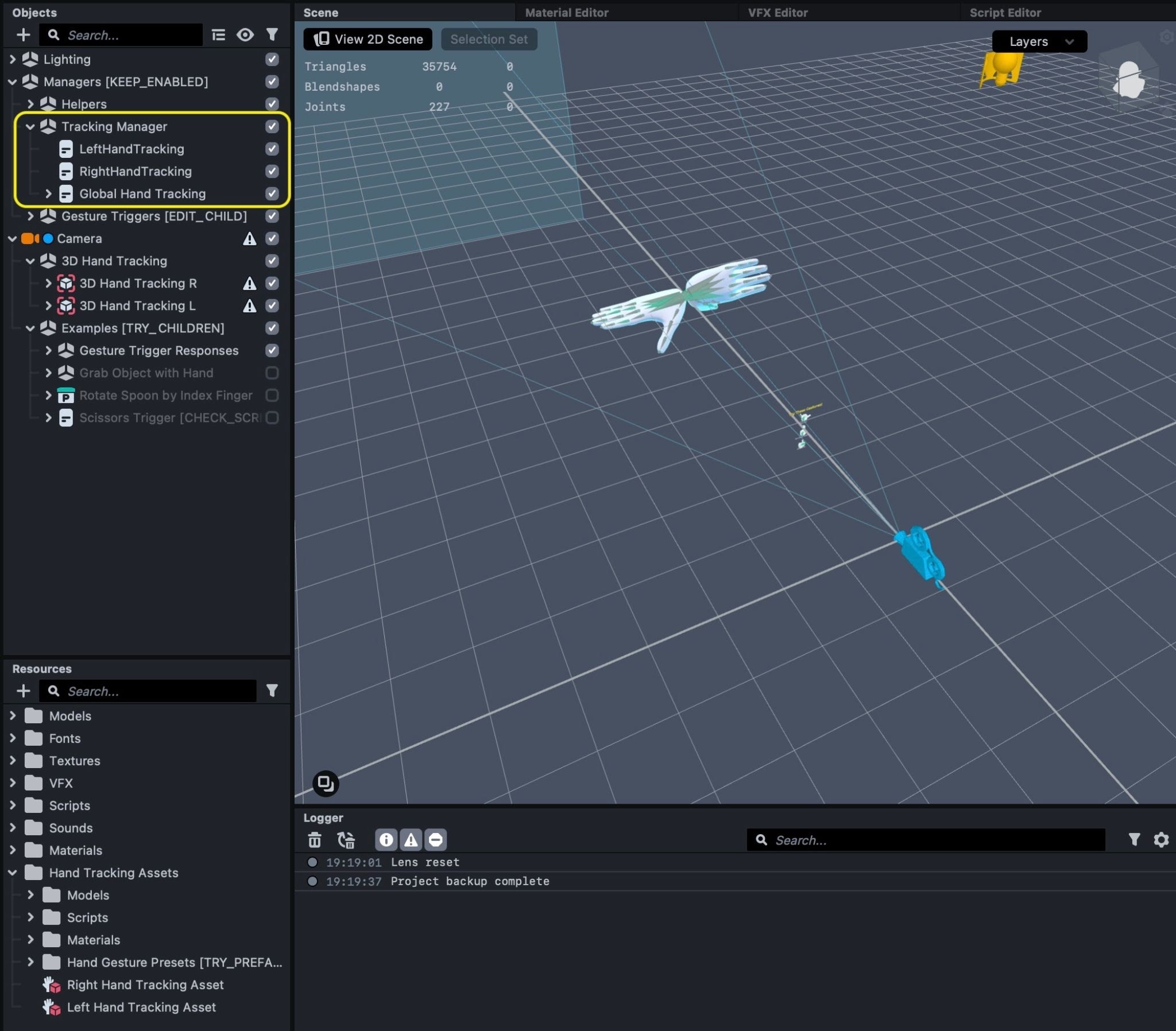
Task: Enable the Rotate Spoon by Index Finger checkbox
Action: pos(272,396)
